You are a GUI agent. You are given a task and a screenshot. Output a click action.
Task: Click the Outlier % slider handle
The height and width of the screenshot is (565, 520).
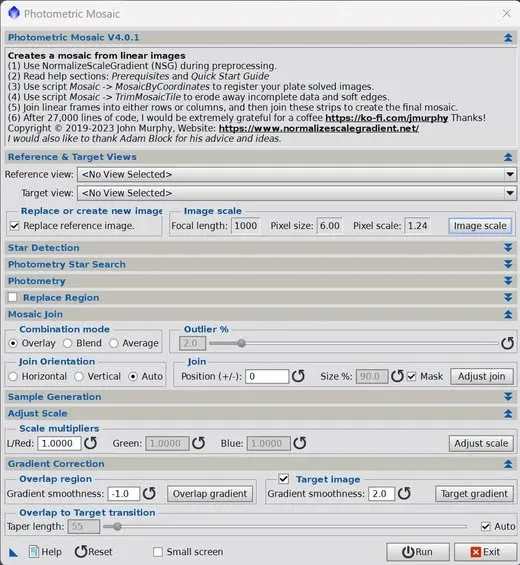[x=241, y=343]
